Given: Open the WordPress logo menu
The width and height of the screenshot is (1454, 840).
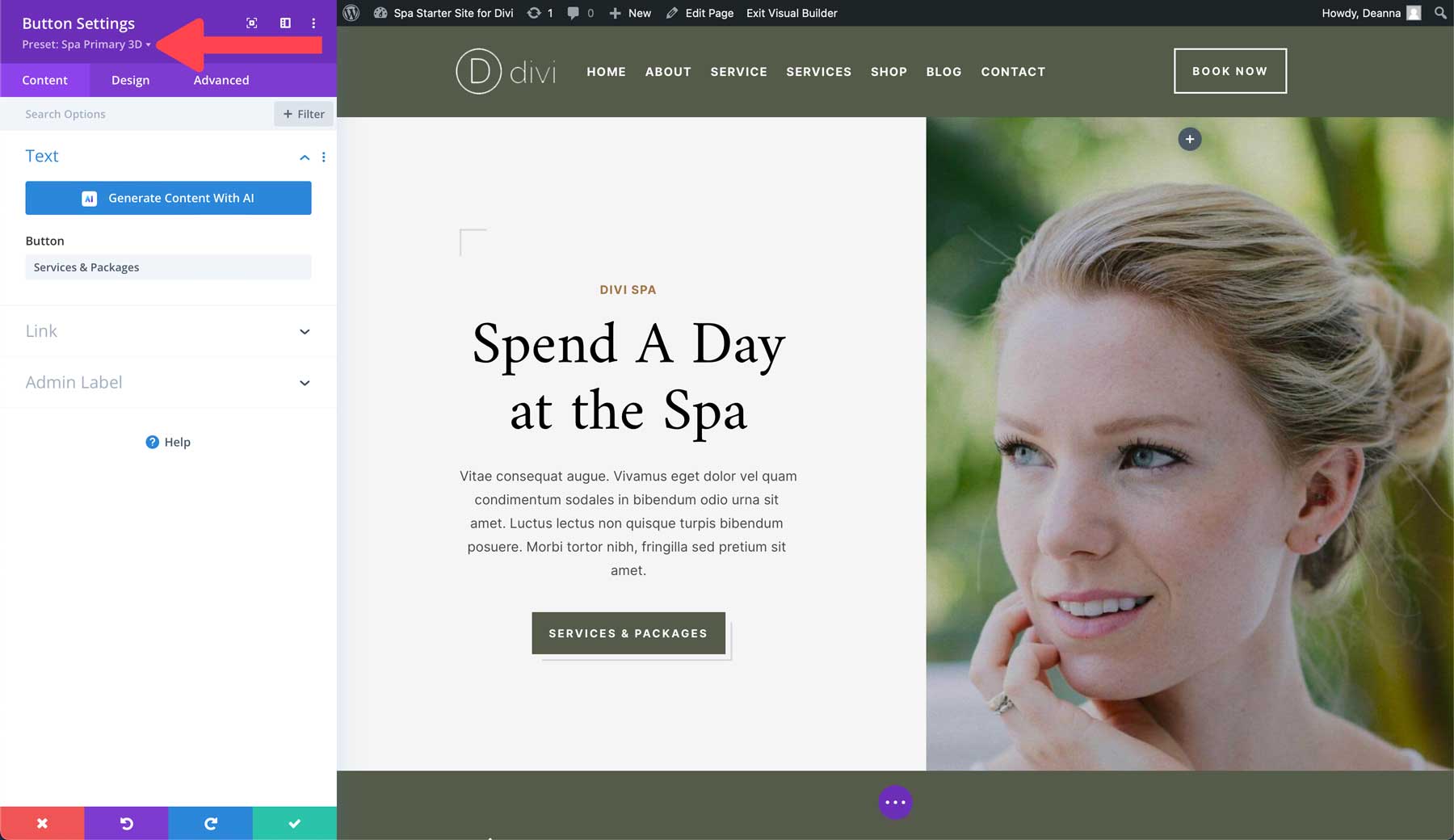Looking at the screenshot, I should tap(351, 13).
